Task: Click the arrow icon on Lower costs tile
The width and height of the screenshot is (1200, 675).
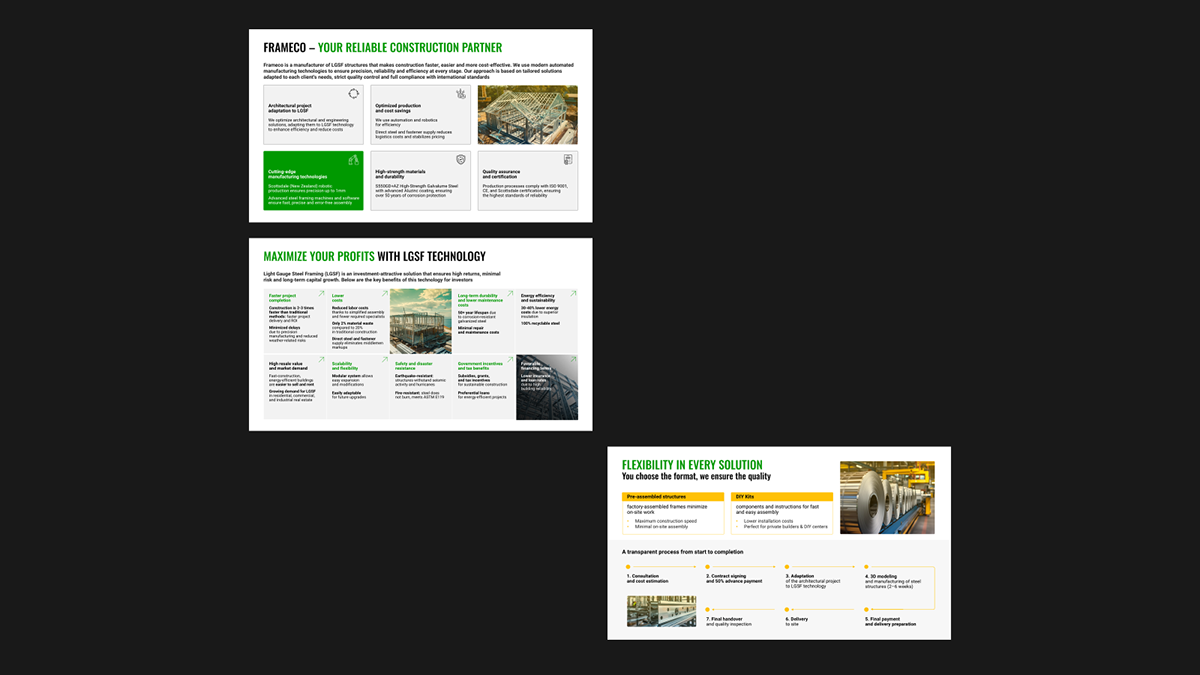Action: click(383, 295)
